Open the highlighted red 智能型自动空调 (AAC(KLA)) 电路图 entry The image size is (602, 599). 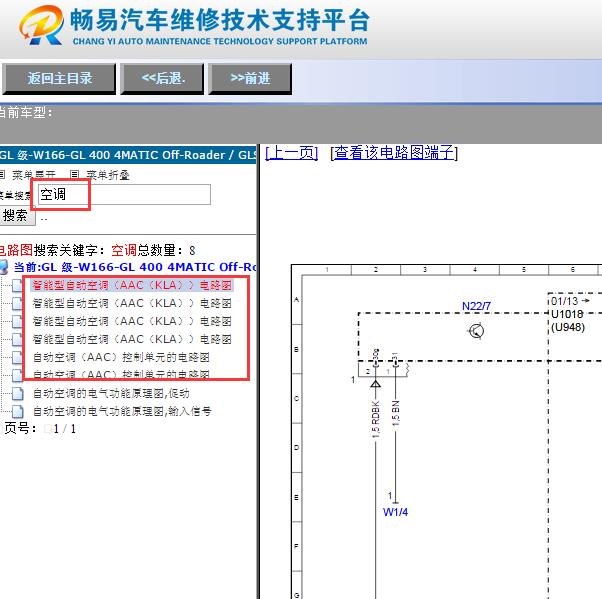coord(132,285)
